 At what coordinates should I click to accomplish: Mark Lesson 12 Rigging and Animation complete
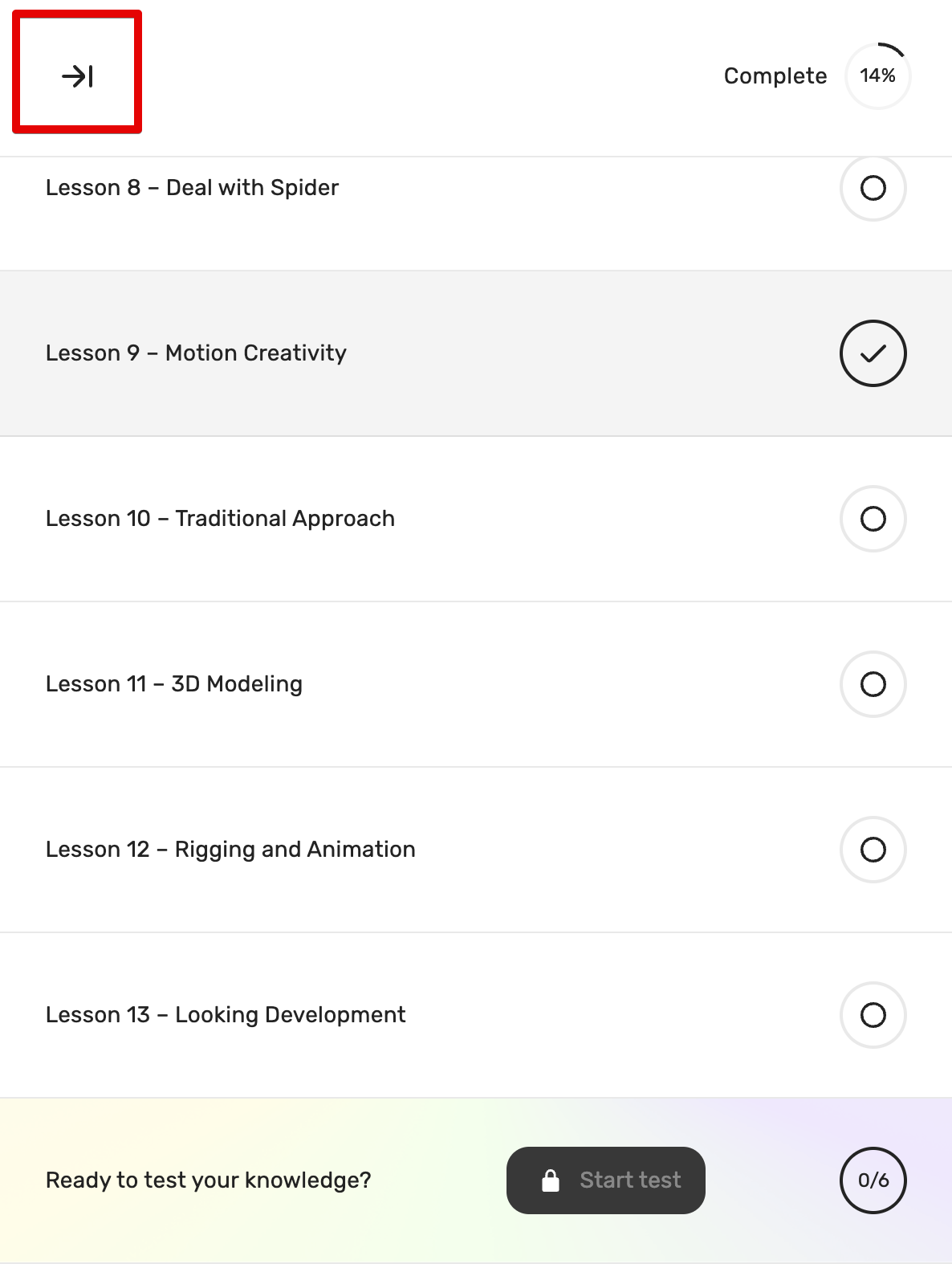873,850
